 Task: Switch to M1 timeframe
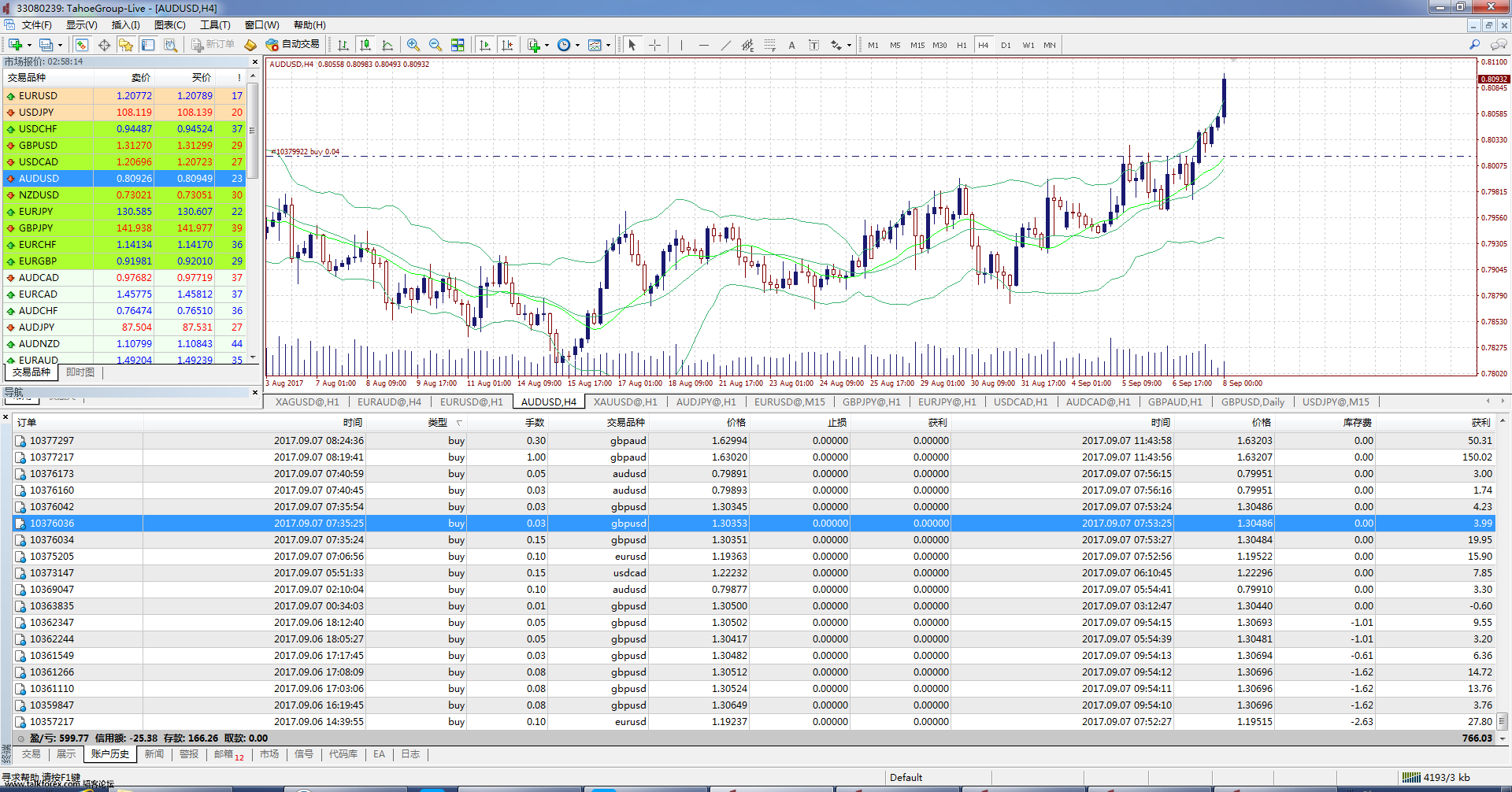coord(873,45)
